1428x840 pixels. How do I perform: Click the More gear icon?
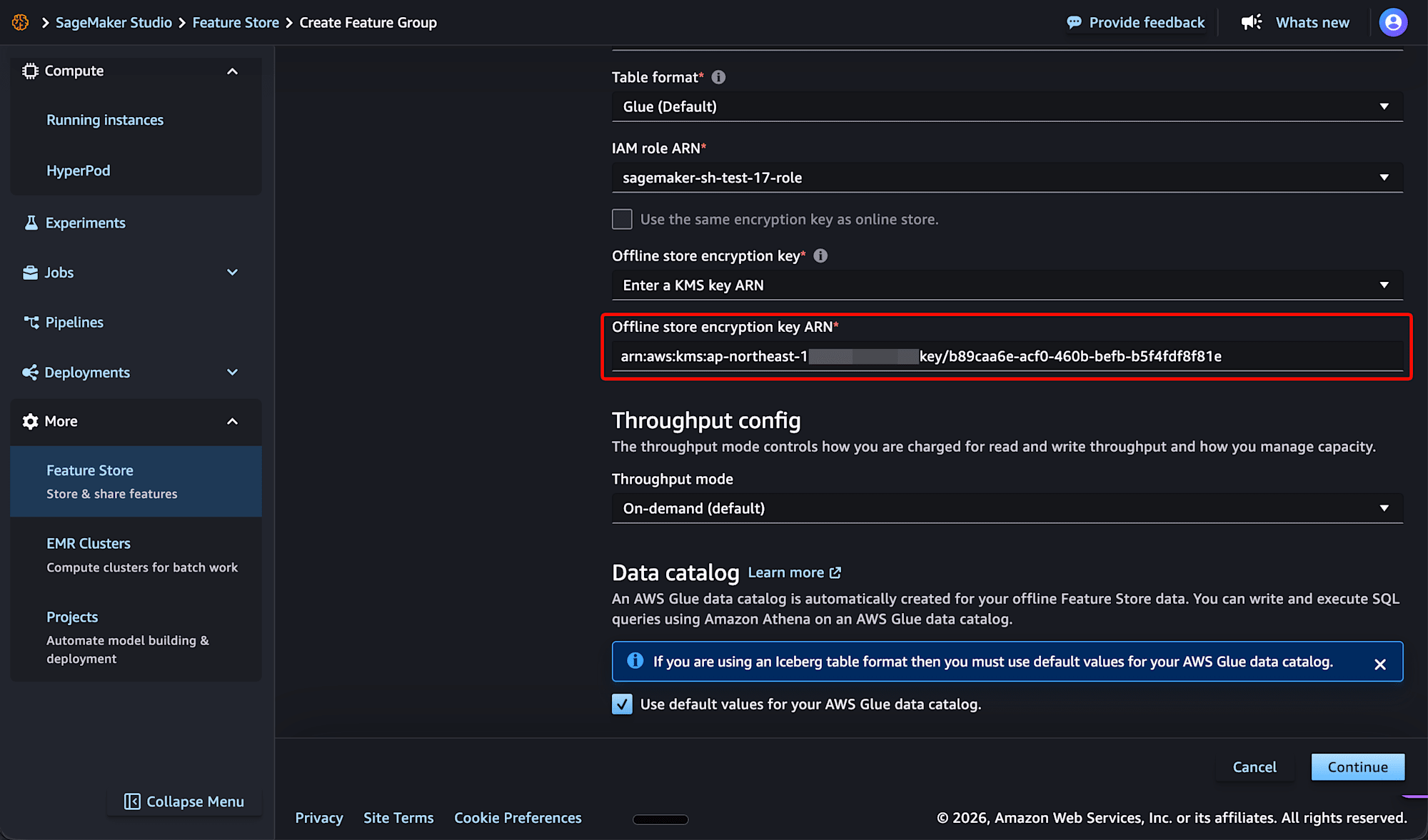30,421
